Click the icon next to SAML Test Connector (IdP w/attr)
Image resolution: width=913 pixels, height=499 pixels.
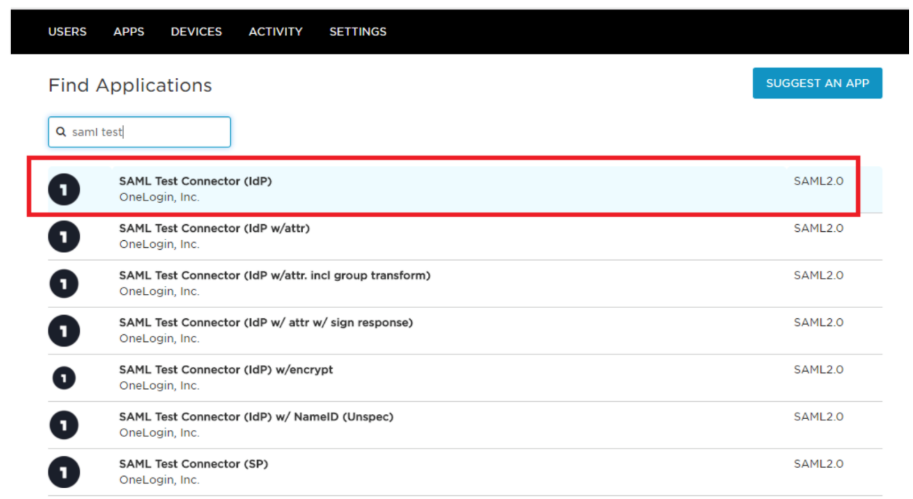click(x=64, y=235)
